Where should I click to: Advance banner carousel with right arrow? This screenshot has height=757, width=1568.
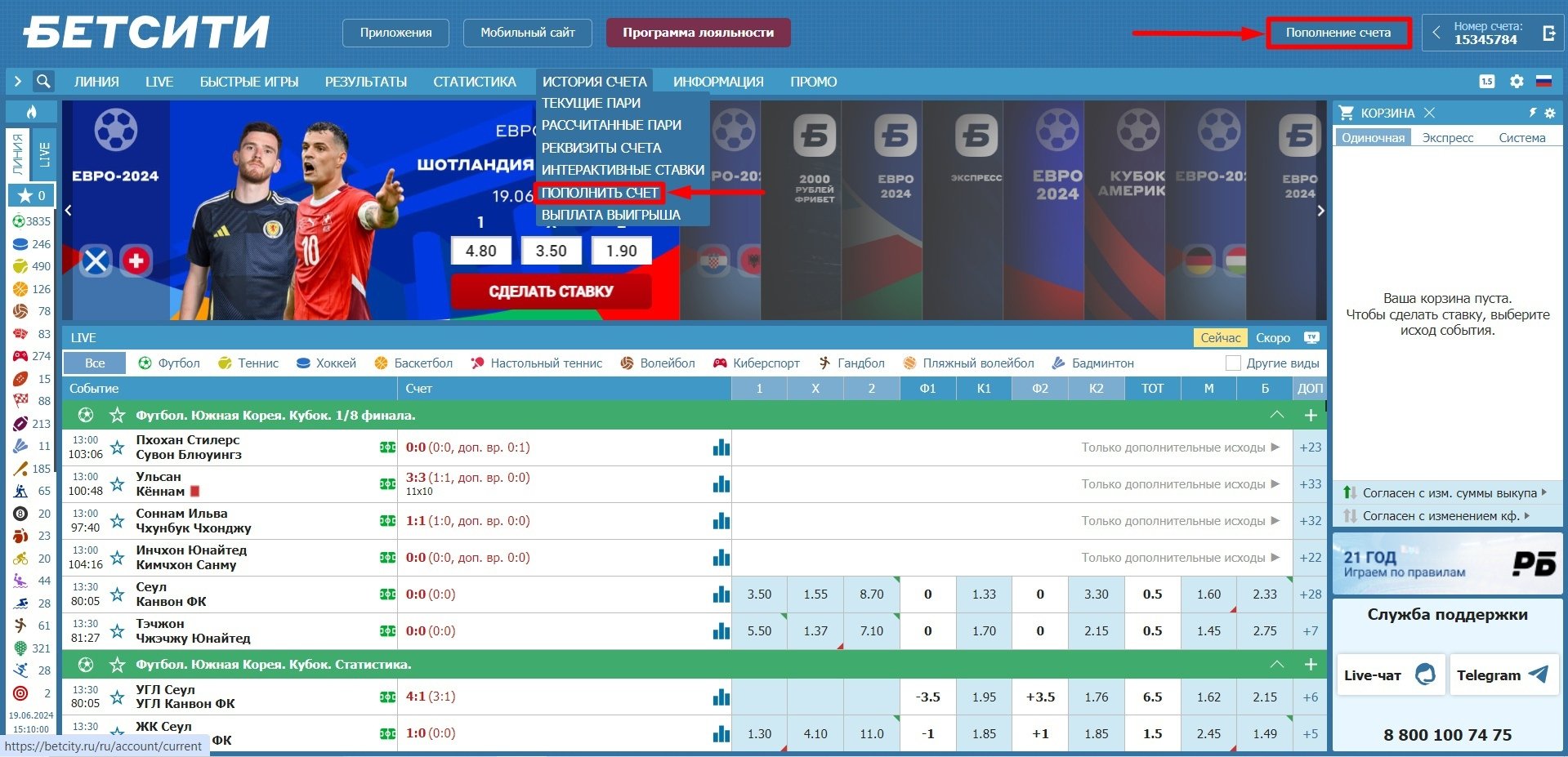[1320, 211]
